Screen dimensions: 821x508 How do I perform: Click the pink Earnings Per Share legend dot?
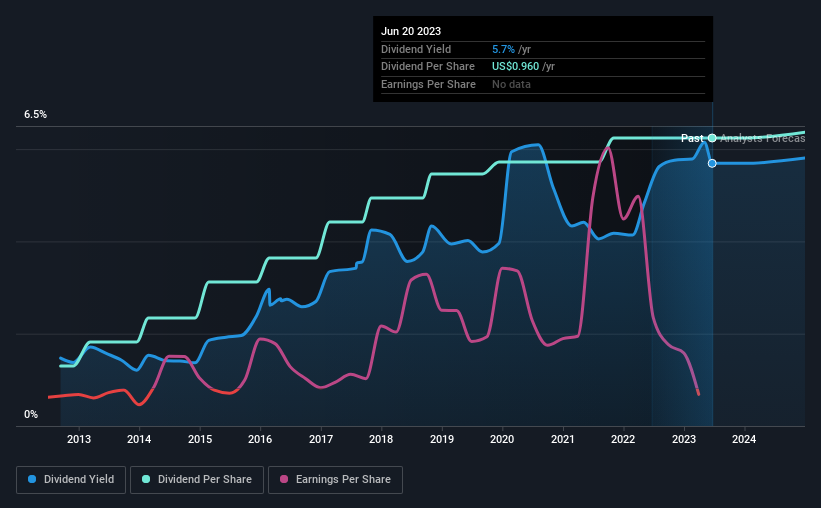284,479
